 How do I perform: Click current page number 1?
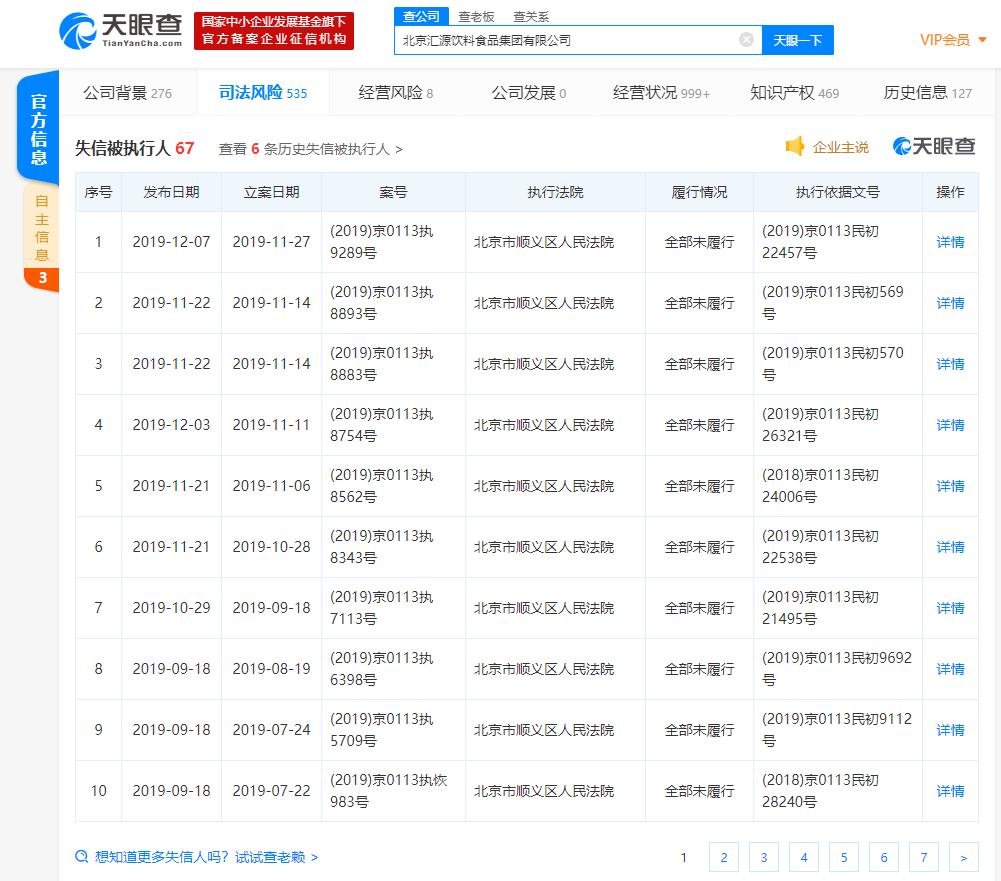point(684,857)
